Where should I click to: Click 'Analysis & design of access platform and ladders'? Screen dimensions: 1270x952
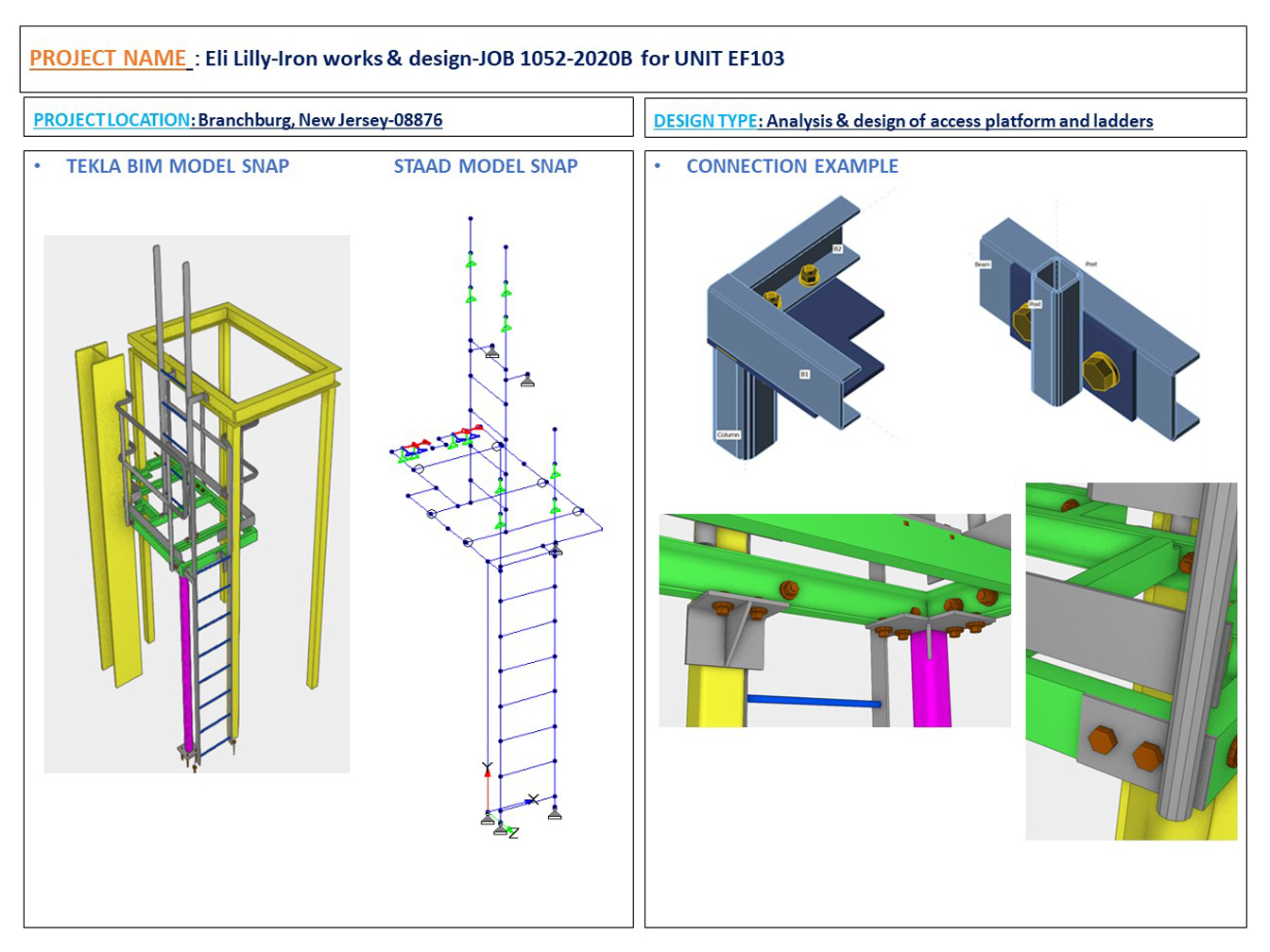960,121
